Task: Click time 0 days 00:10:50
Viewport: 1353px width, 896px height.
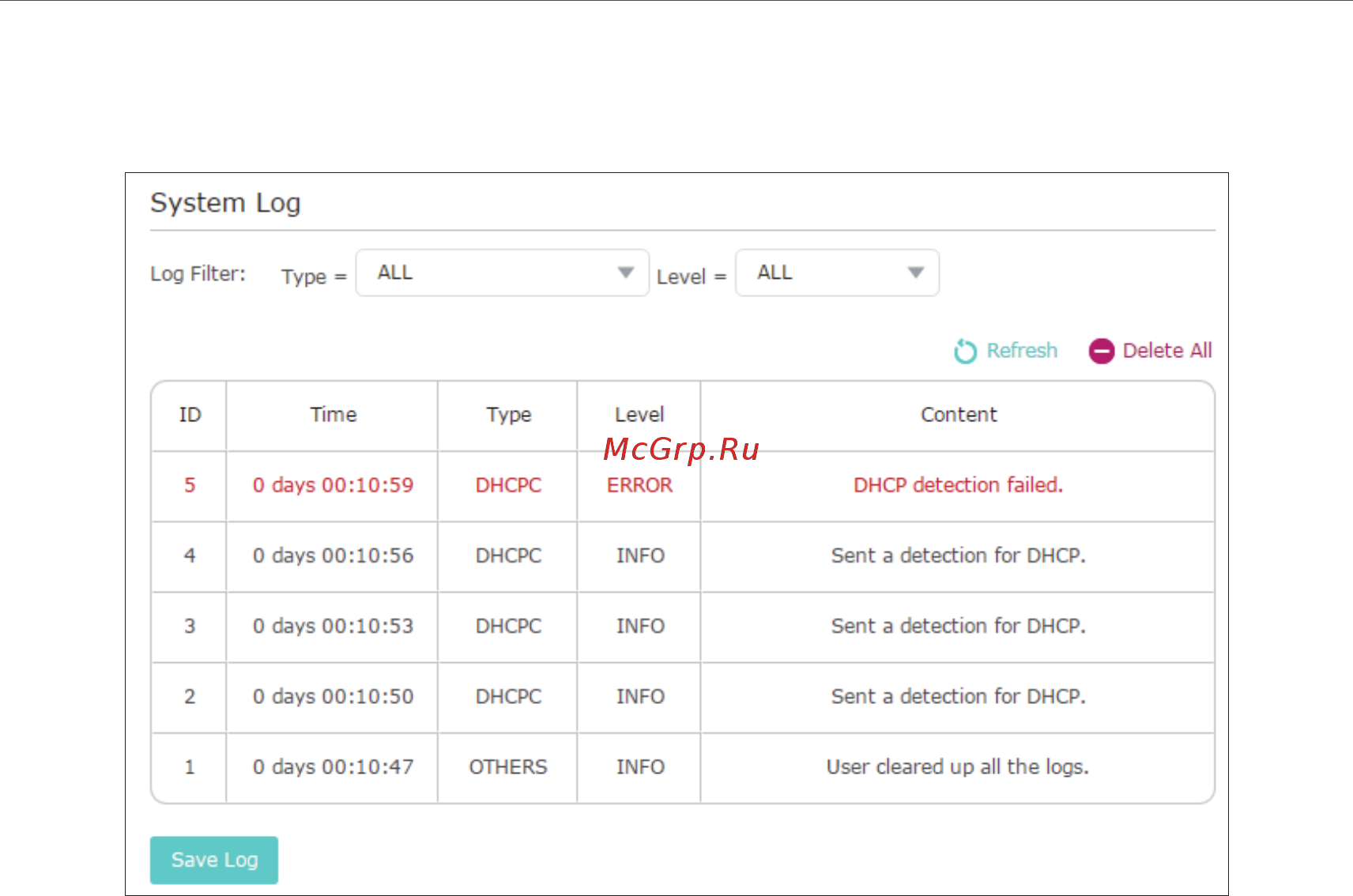Action: coord(333,696)
